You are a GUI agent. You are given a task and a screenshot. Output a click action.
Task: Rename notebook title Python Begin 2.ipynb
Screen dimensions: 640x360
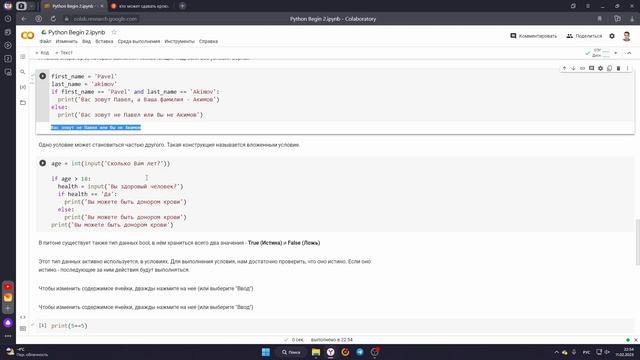76,32
